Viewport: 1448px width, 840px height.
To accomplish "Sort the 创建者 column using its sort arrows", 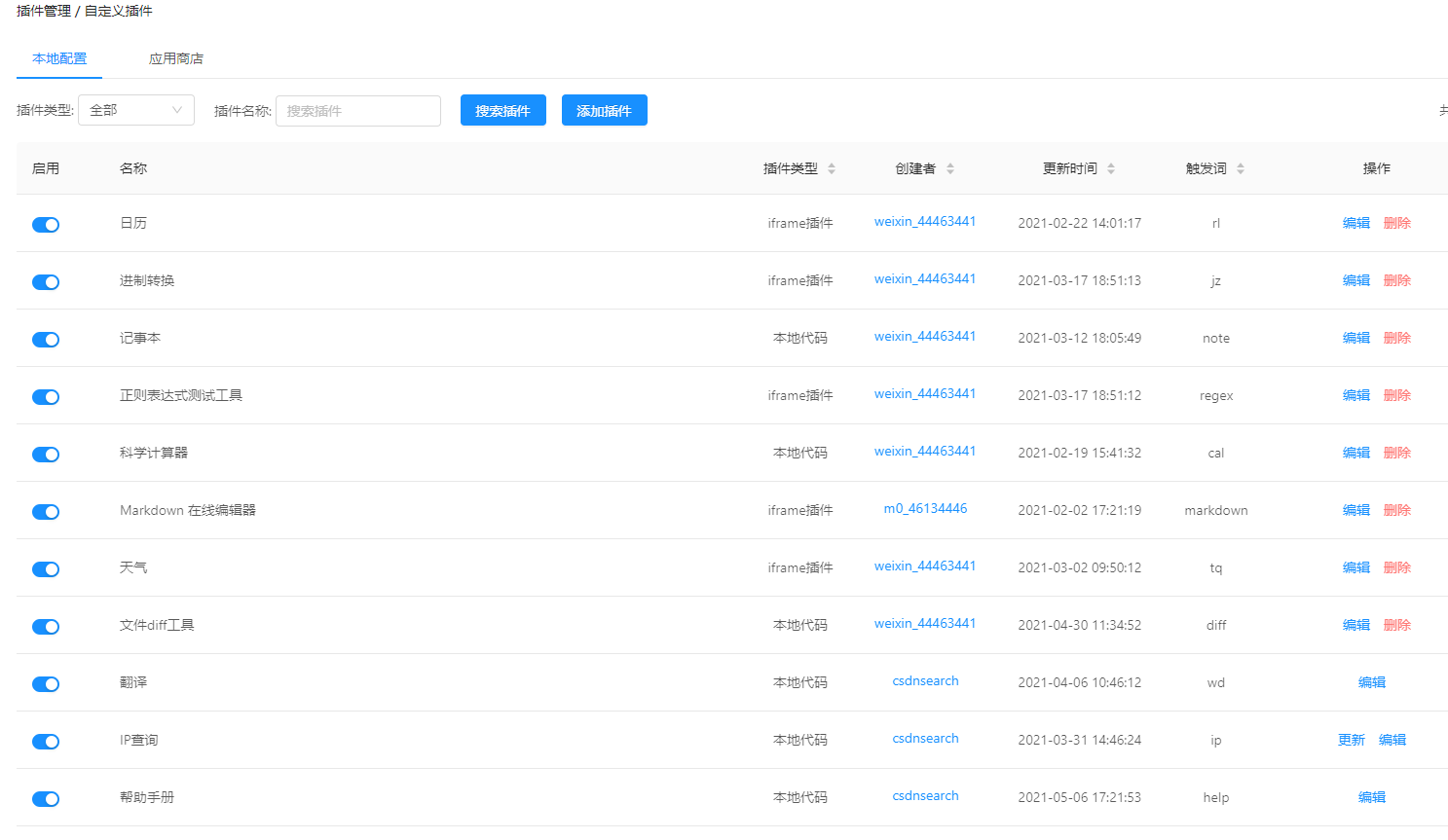I will point(949,167).
